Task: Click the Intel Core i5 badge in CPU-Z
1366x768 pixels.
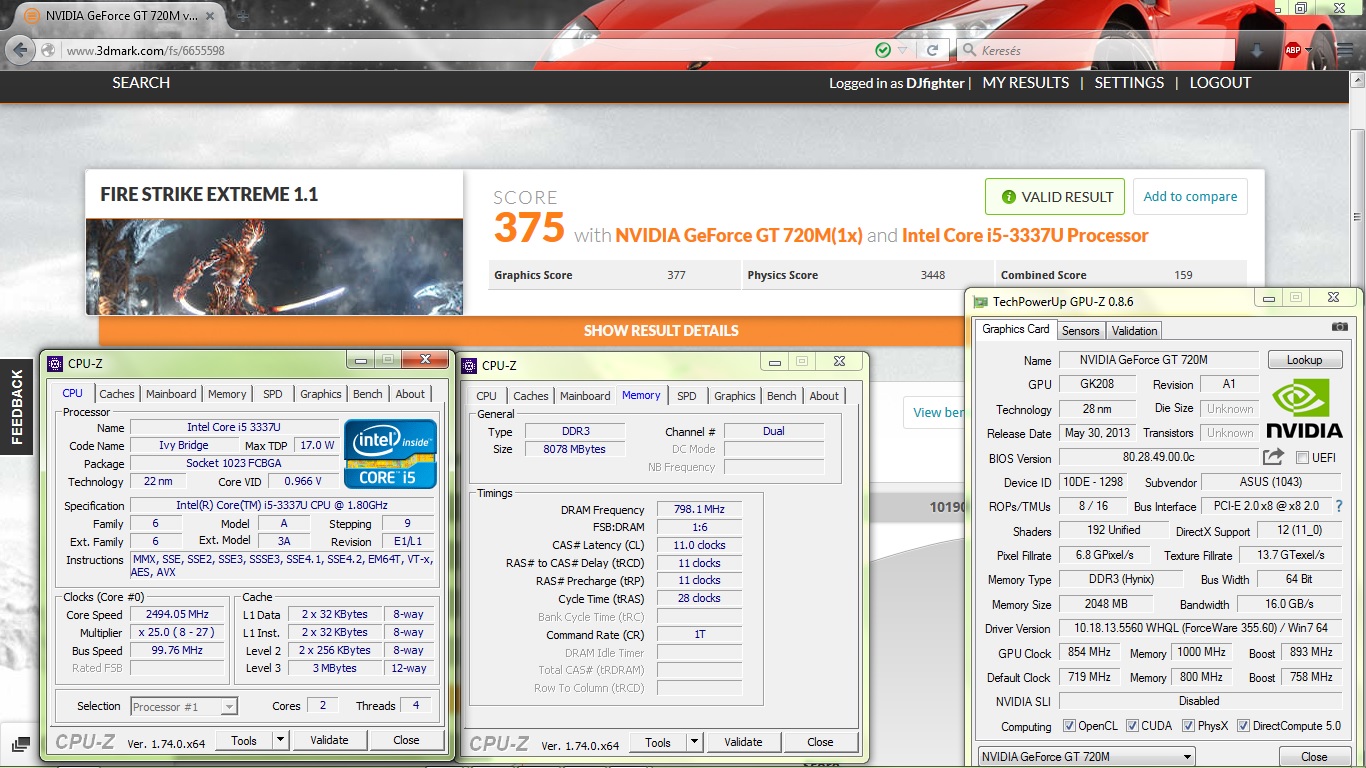Action: click(390, 453)
